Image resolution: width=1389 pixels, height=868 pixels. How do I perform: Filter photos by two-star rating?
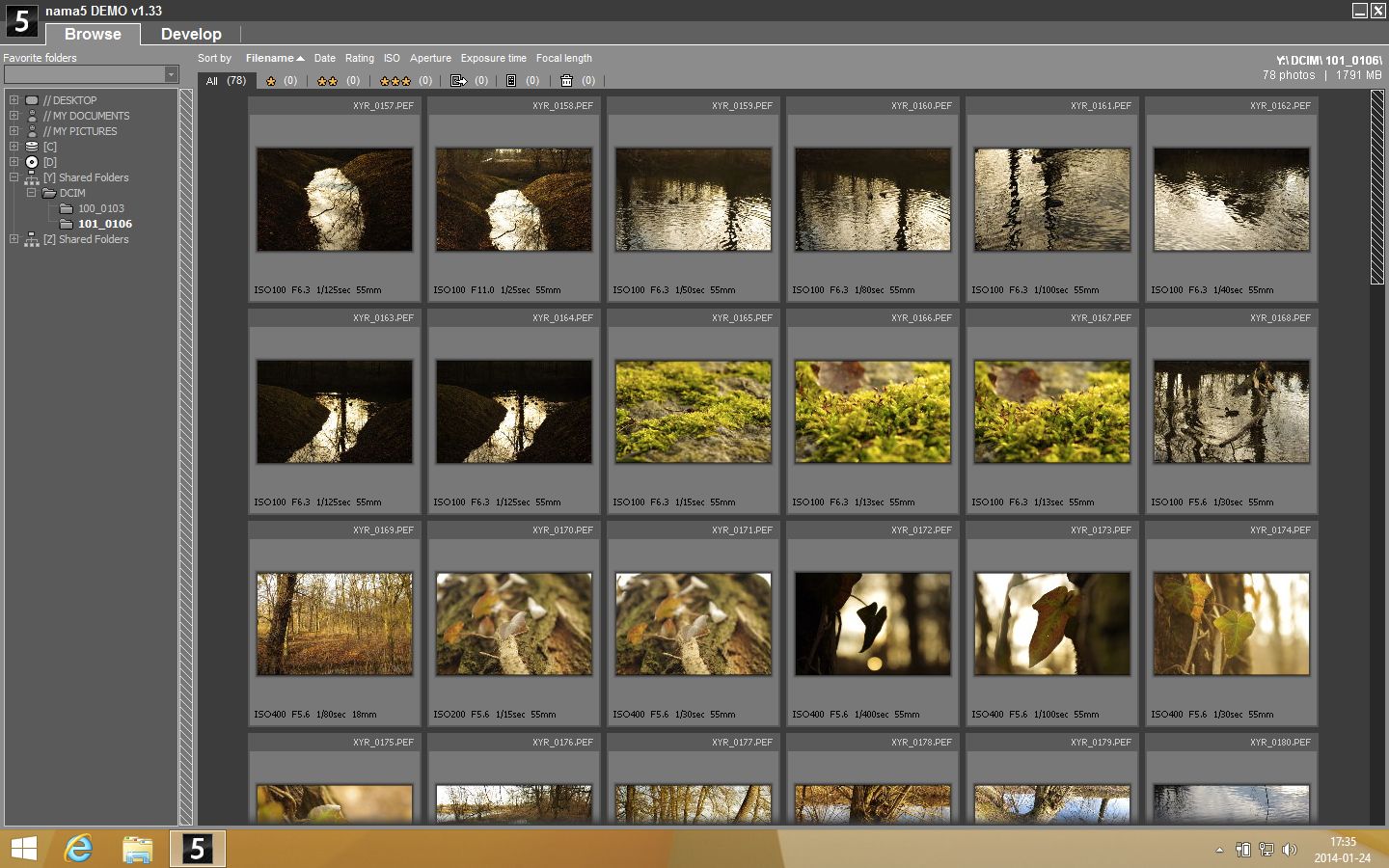[x=339, y=81]
